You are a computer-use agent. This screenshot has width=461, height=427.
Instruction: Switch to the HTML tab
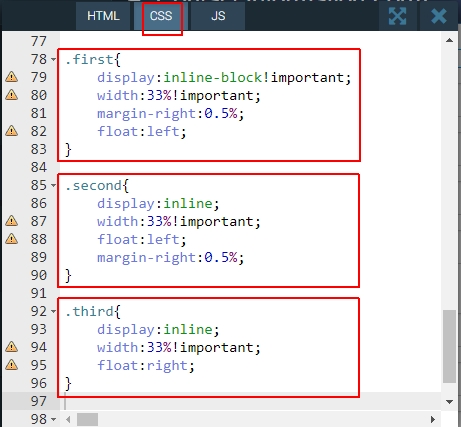103,16
